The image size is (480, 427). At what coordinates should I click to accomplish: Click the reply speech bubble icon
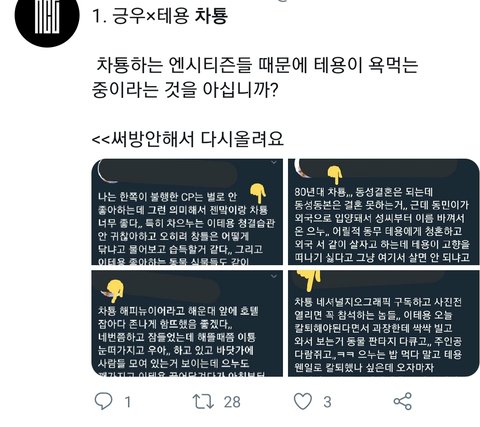click(103, 401)
